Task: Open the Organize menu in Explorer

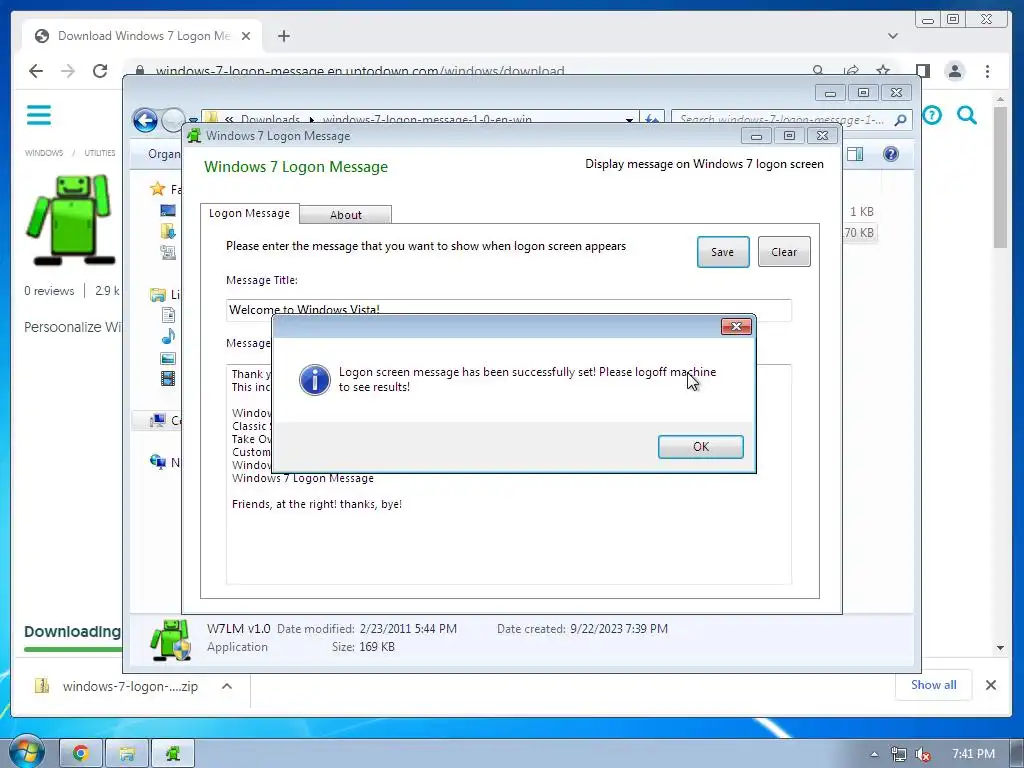Action: 163,154
